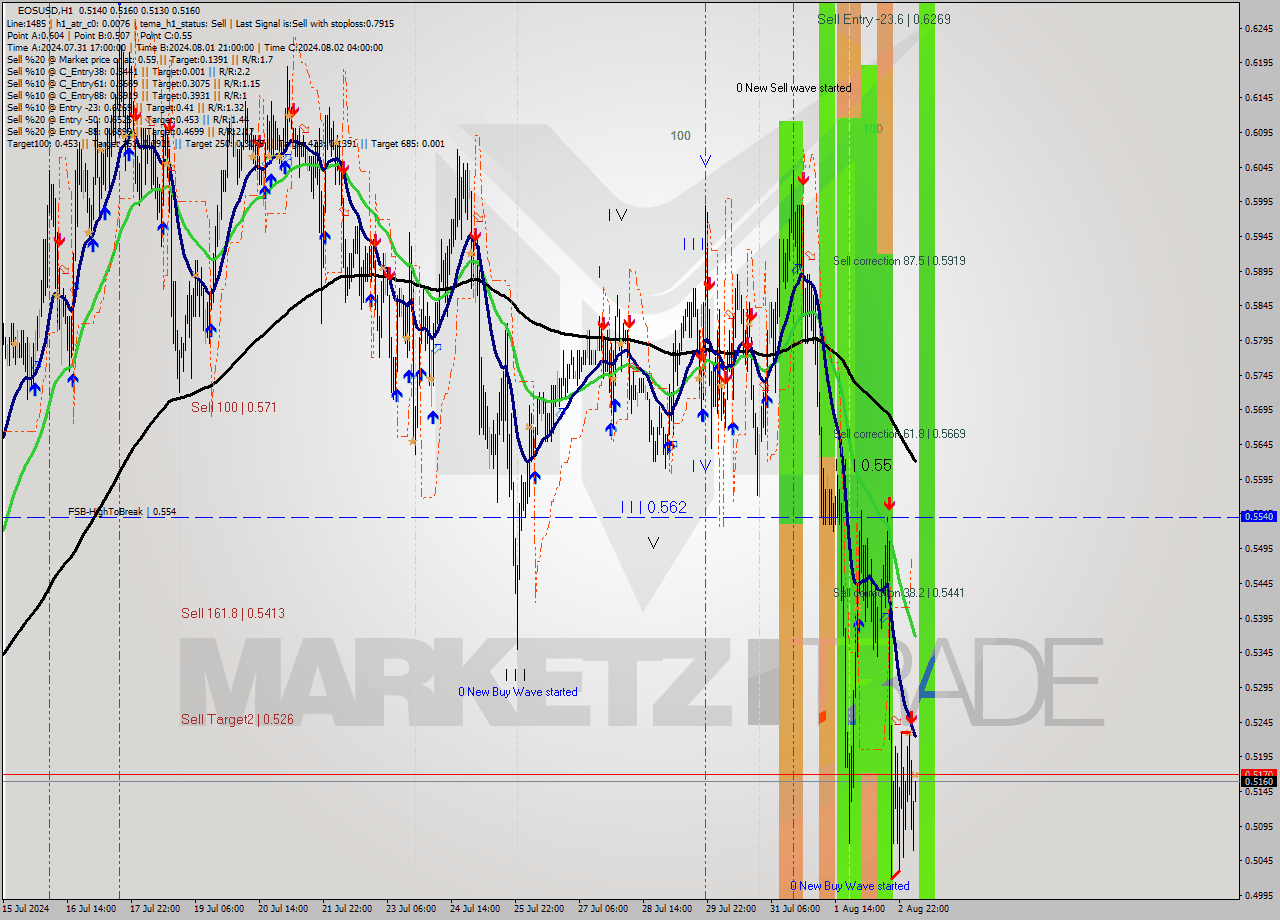Click the '2 Aug 22:00' time axis label
The height and width of the screenshot is (920, 1280).
923,909
